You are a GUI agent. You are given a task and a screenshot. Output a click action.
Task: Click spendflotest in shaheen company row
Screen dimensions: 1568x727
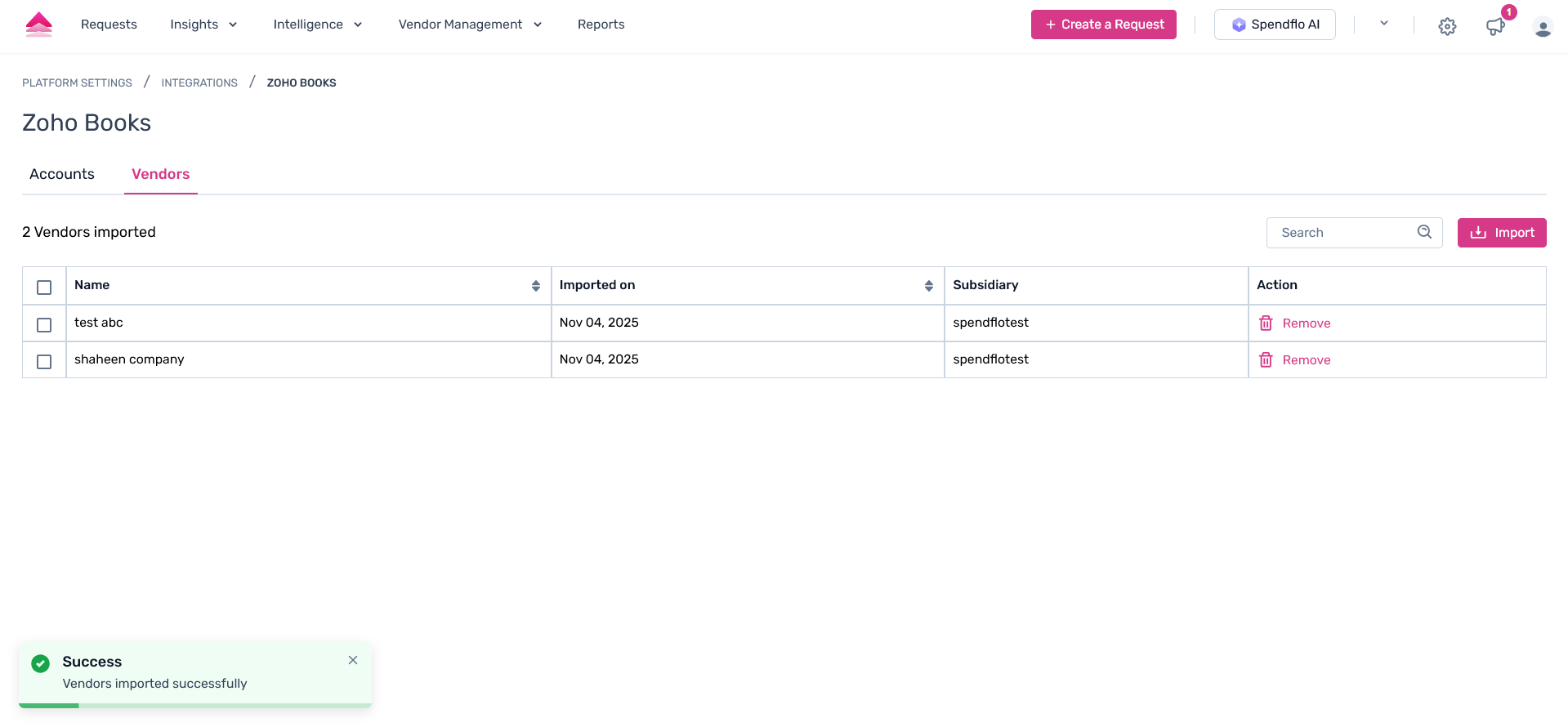click(x=990, y=359)
